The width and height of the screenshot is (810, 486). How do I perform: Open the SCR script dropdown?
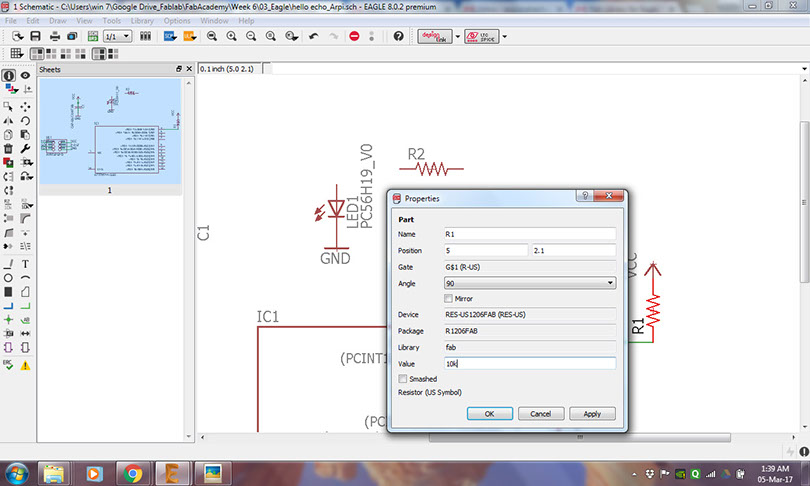pyautogui.click(x=170, y=36)
